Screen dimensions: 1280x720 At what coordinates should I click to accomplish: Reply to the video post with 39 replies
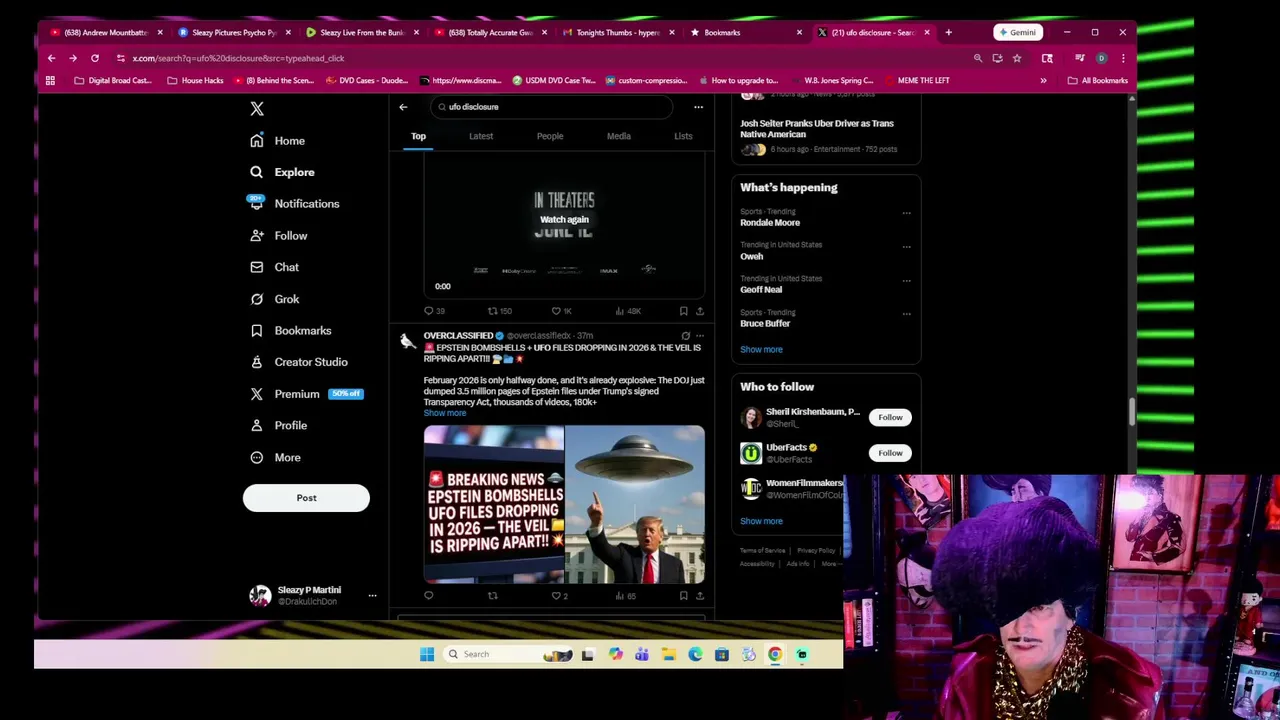click(434, 311)
